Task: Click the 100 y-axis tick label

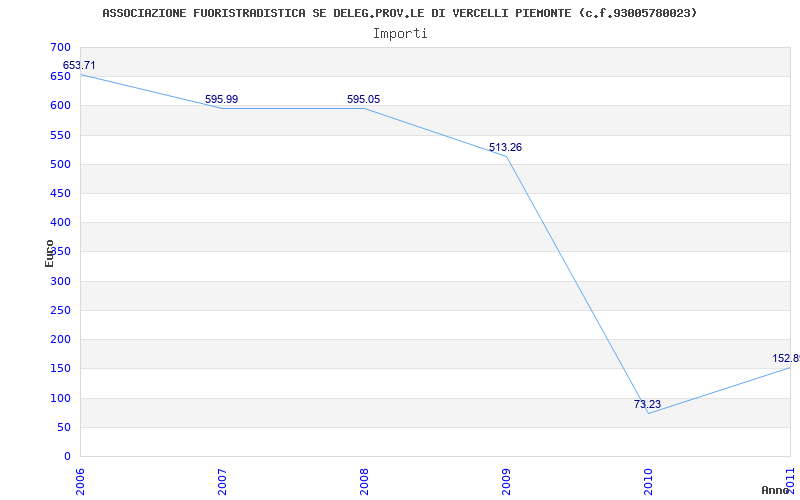Action: pos(60,398)
